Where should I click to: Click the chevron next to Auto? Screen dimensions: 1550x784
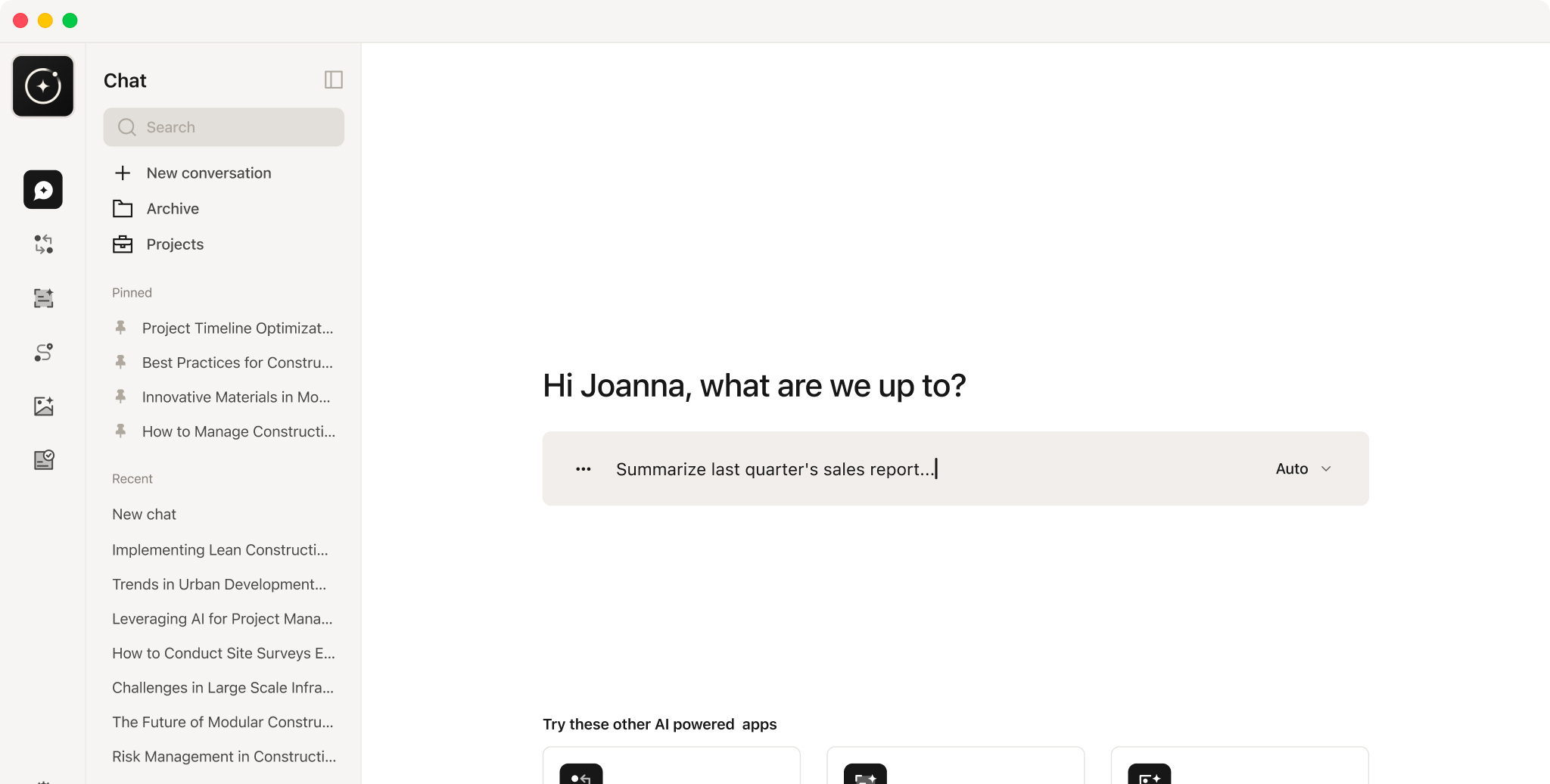coord(1326,469)
